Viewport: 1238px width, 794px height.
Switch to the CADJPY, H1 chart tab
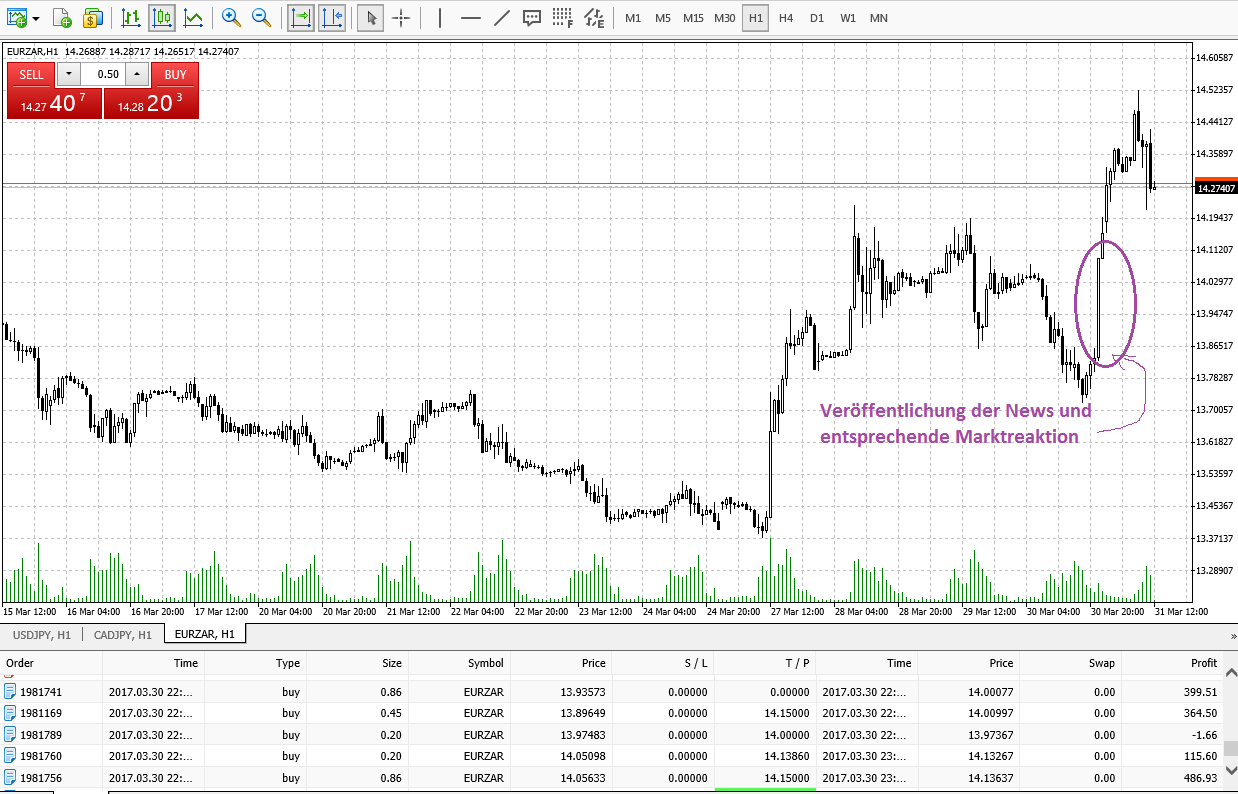(x=122, y=634)
